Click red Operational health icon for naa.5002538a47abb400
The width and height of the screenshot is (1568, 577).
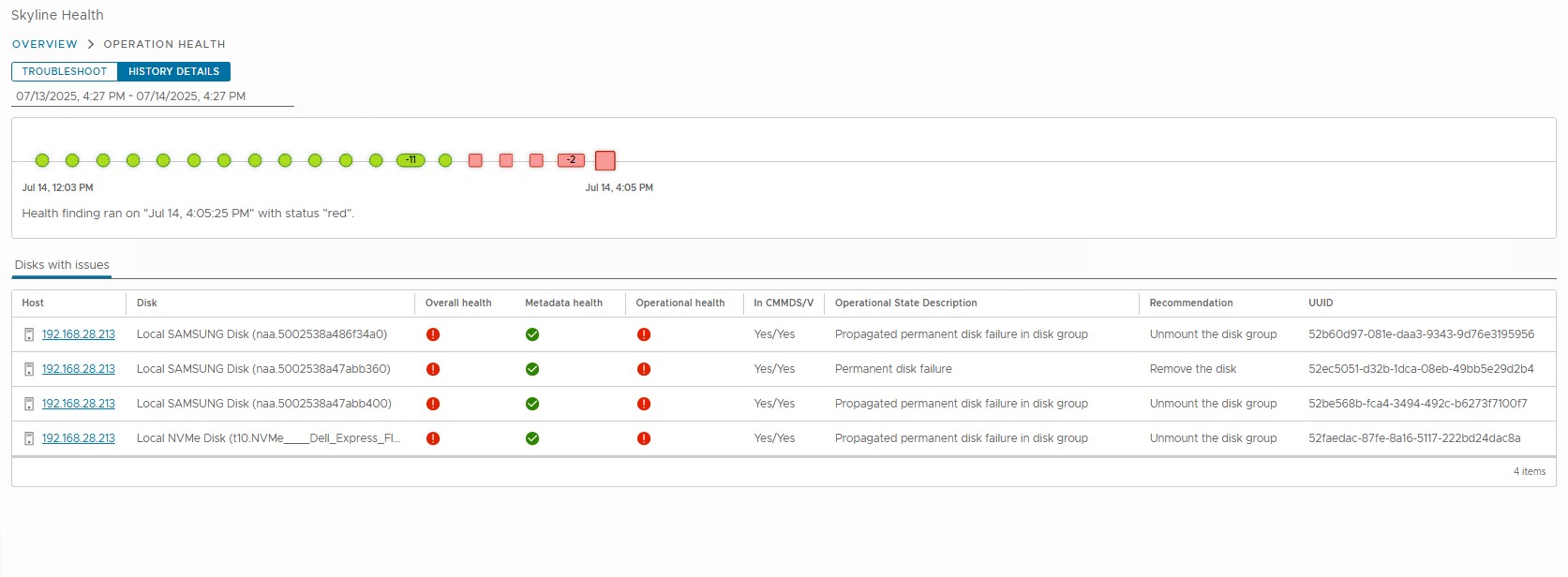(644, 404)
